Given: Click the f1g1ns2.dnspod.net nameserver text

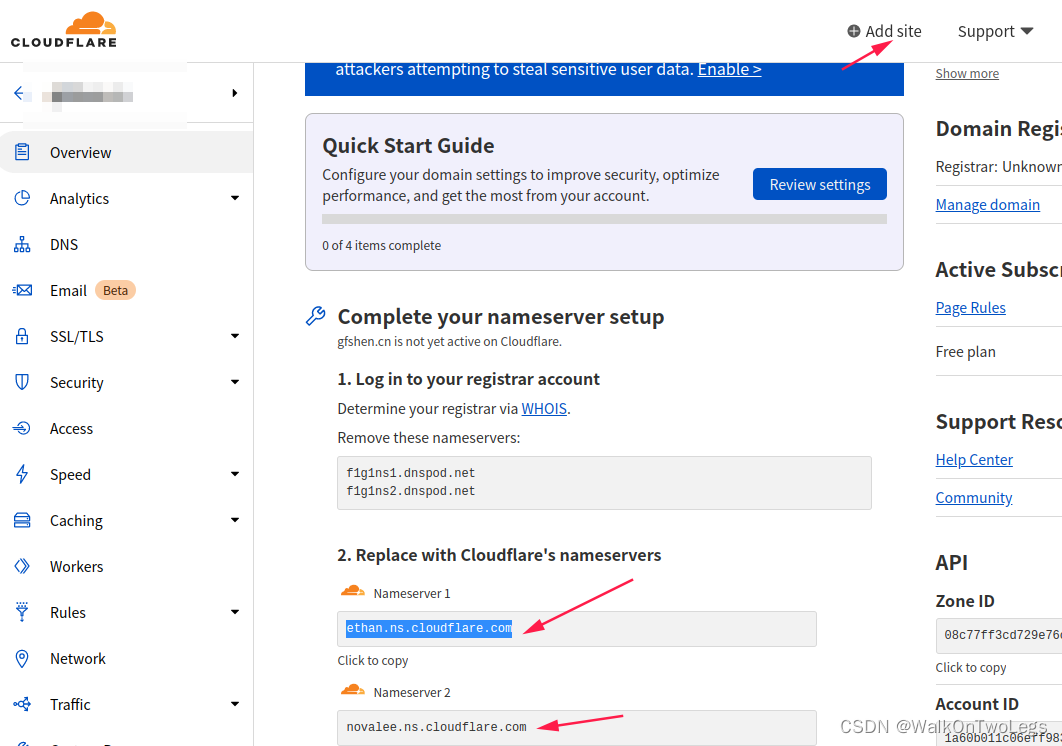Looking at the screenshot, I should (410, 491).
